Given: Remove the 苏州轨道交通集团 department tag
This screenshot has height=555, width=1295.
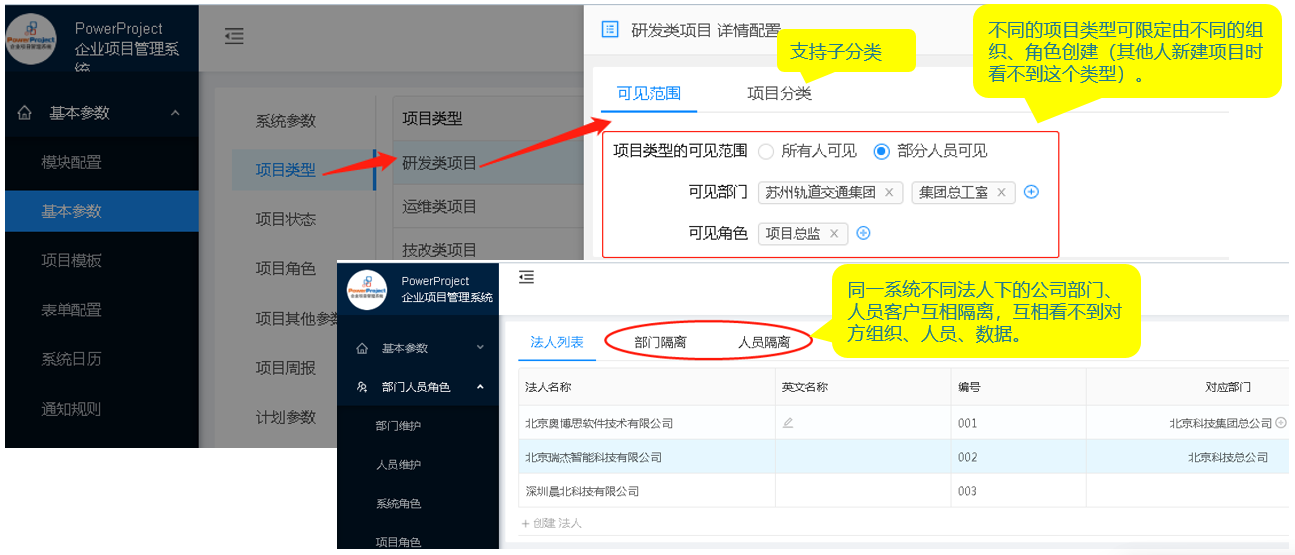Looking at the screenshot, I should 889,192.
